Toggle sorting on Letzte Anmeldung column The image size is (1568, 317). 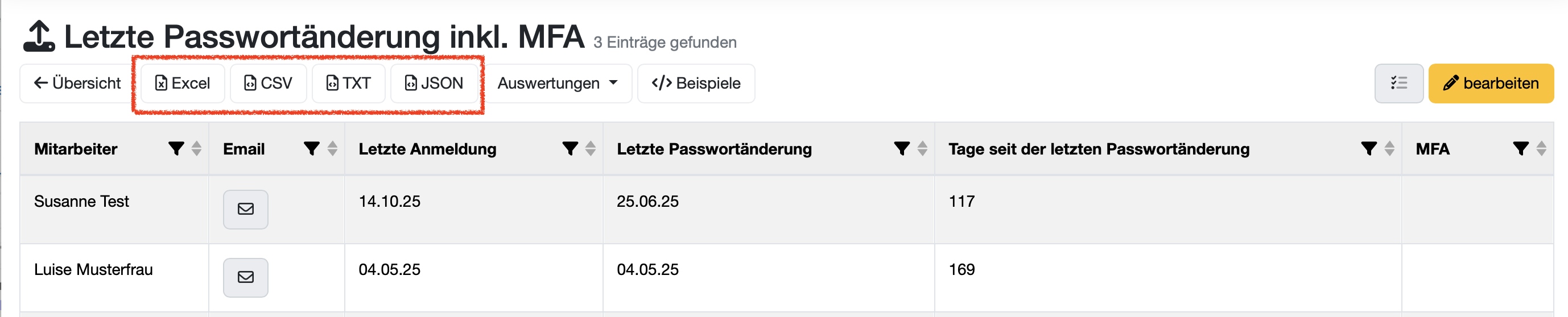(x=591, y=149)
